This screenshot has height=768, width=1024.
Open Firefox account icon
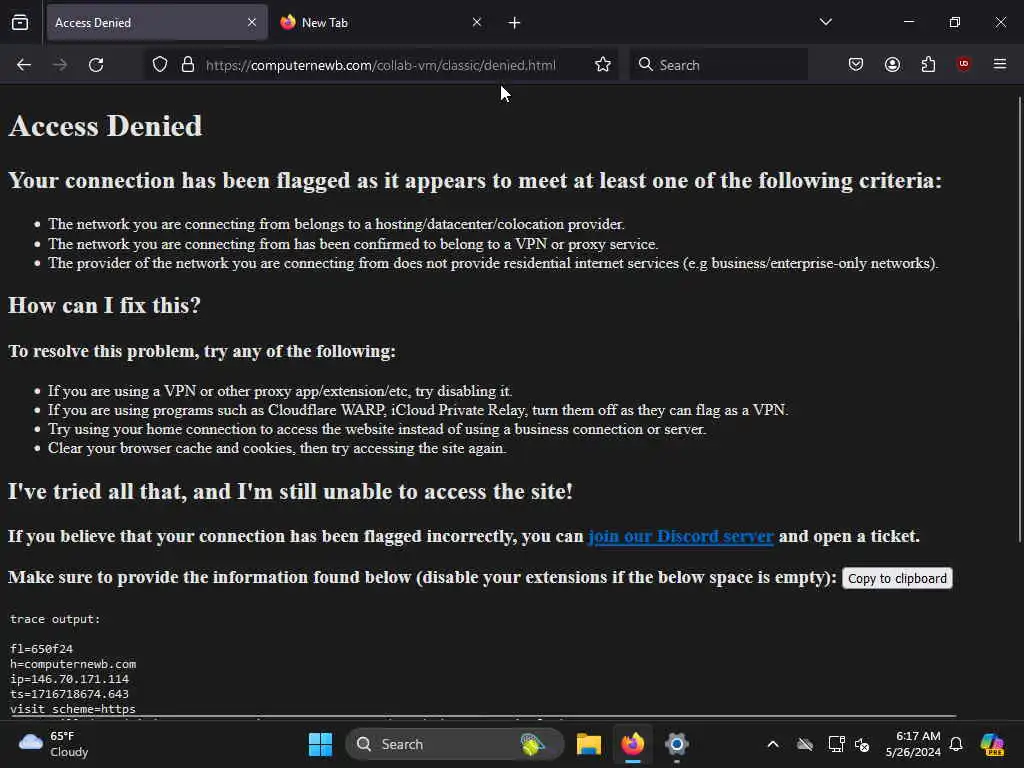tap(892, 64)
